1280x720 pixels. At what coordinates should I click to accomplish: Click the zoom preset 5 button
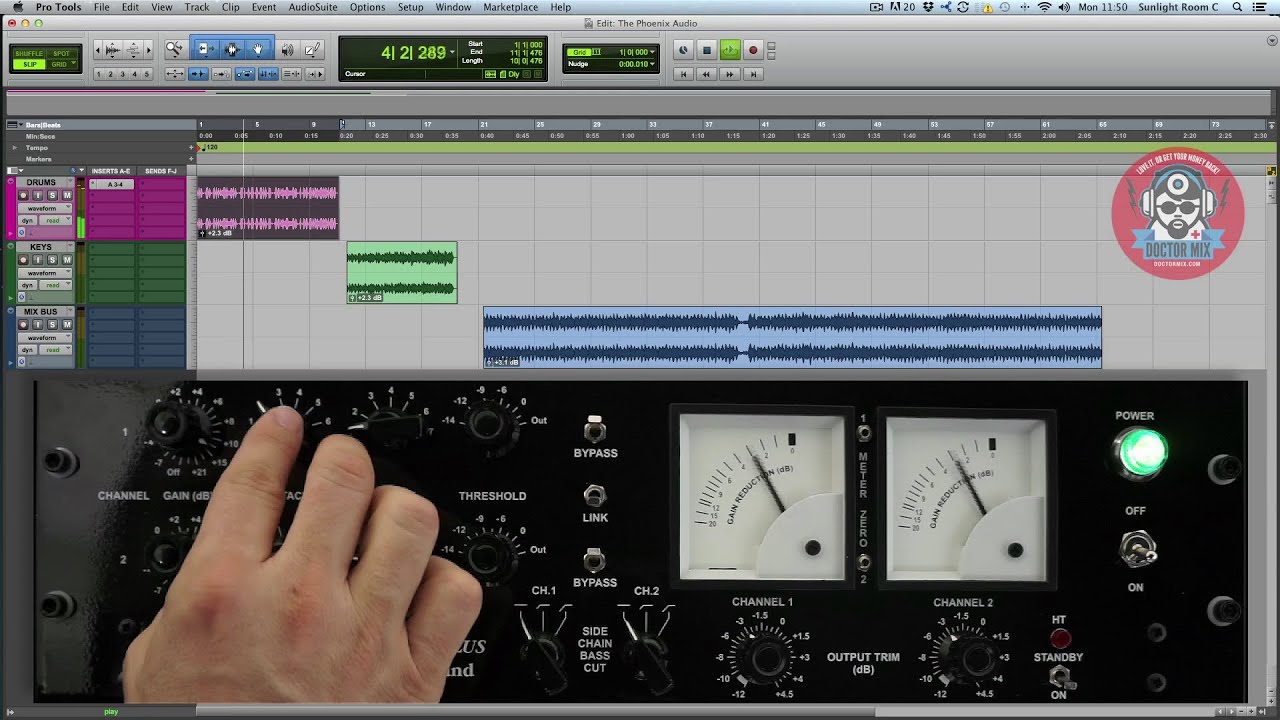[147, 74]
